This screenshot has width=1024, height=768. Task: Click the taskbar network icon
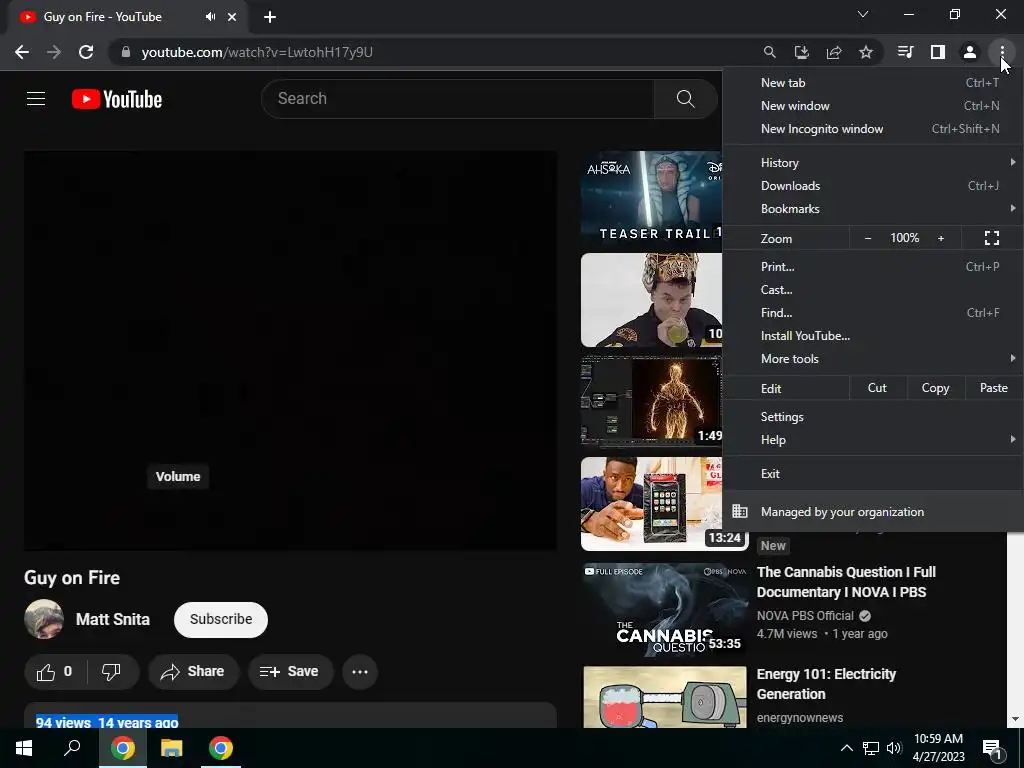click(x=871, y=748)
